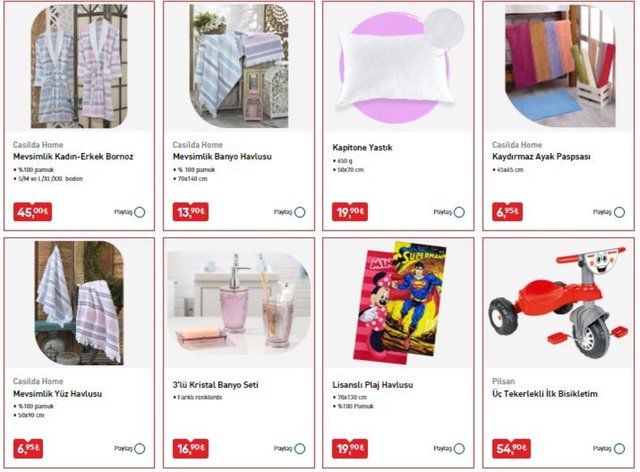Click the Kaydırmaz Ayak Paspası title

(x=541, y=157)
